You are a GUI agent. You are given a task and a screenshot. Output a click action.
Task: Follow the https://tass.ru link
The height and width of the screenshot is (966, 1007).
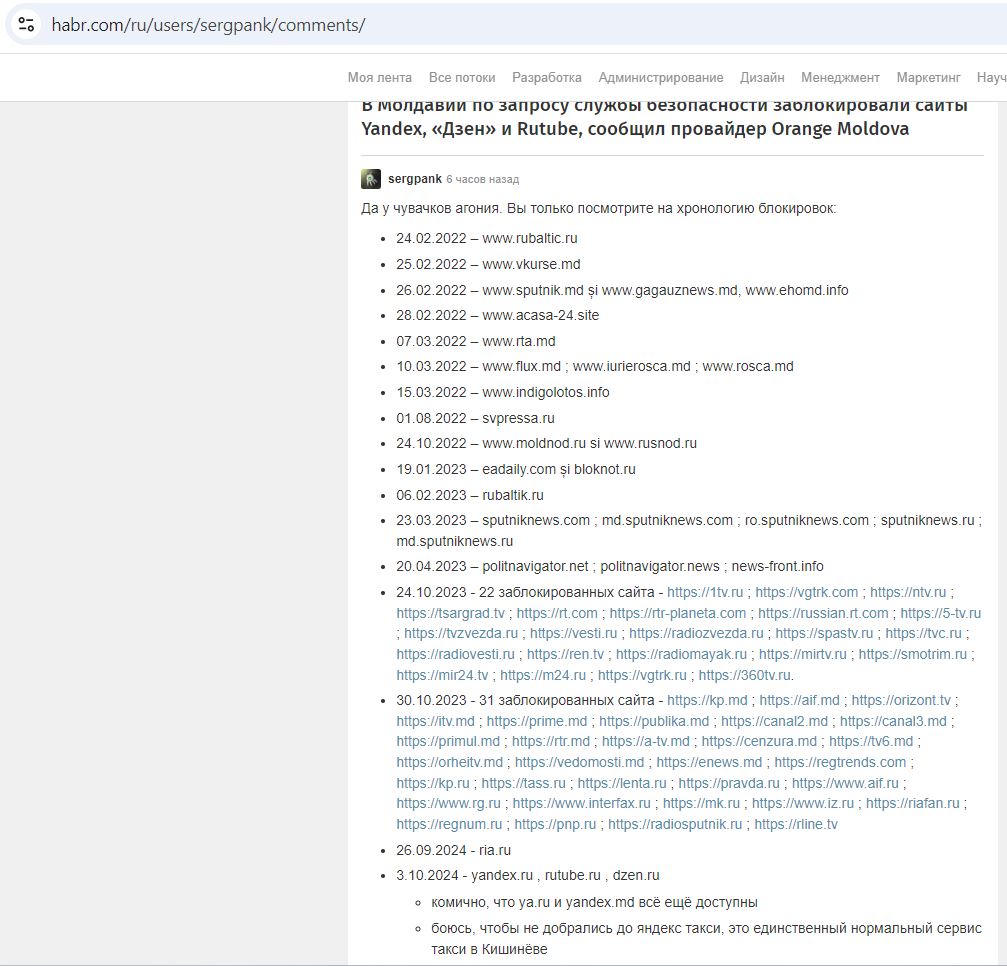pyautogui.click(x=523, y=784)
